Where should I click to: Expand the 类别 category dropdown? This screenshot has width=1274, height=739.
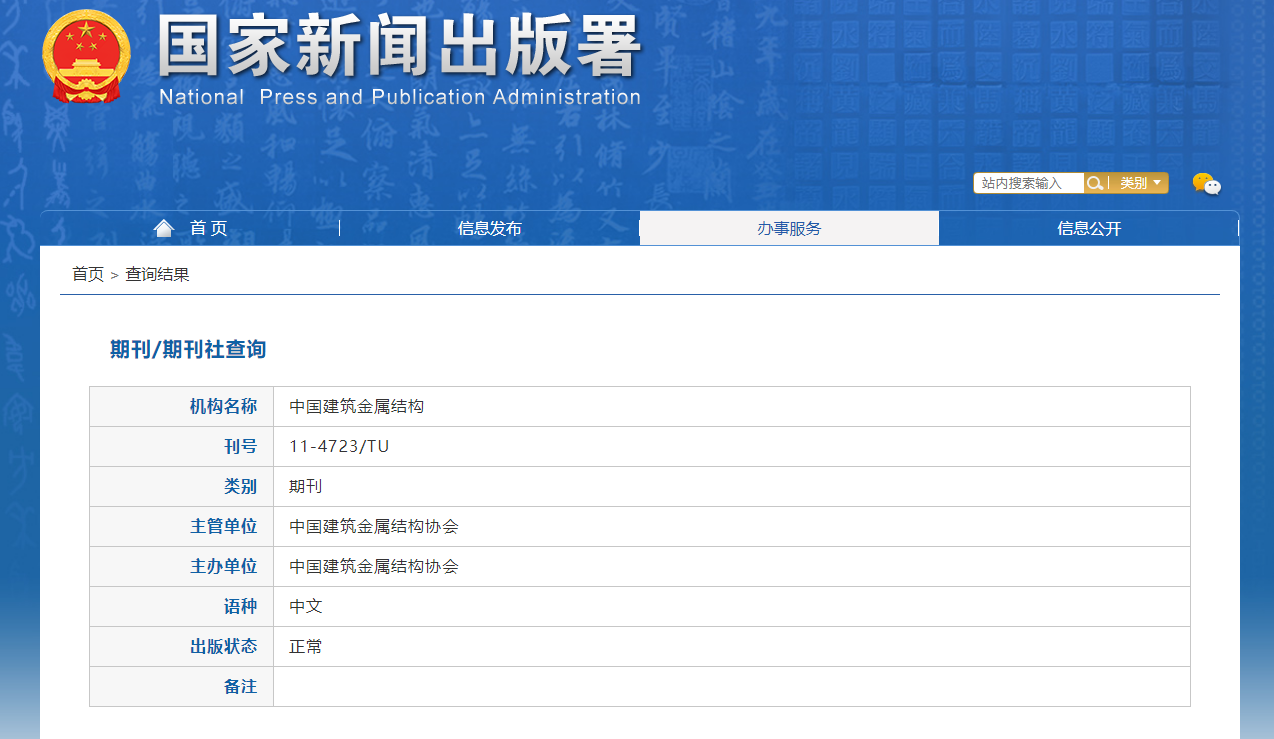(1140, 183)
